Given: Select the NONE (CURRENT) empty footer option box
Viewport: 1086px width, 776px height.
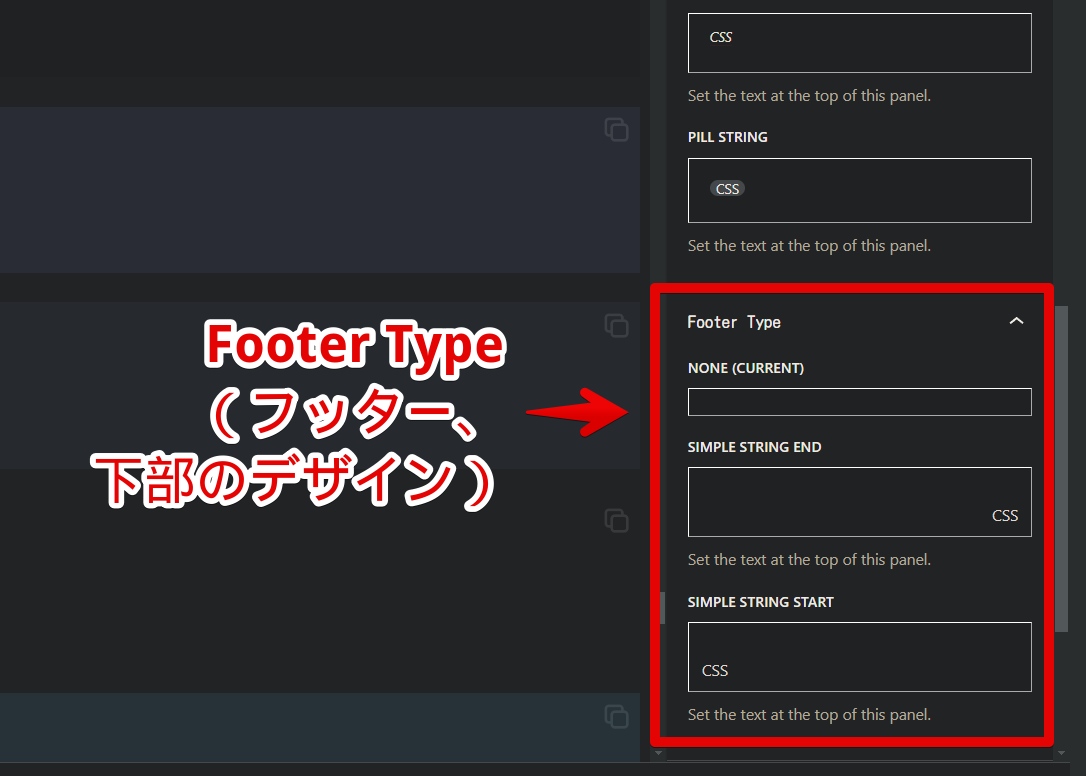Looking at the screenshot, I should pyautogui.click(x=860, y=402).
